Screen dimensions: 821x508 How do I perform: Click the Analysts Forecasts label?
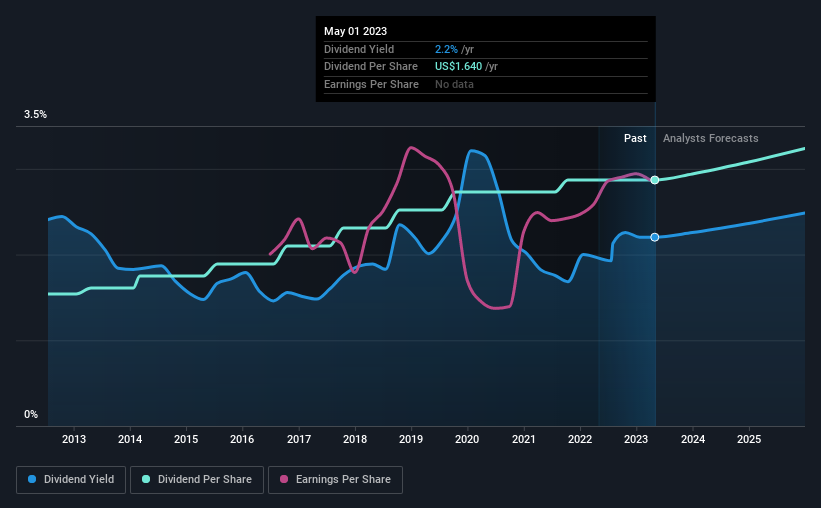(711, 138)
